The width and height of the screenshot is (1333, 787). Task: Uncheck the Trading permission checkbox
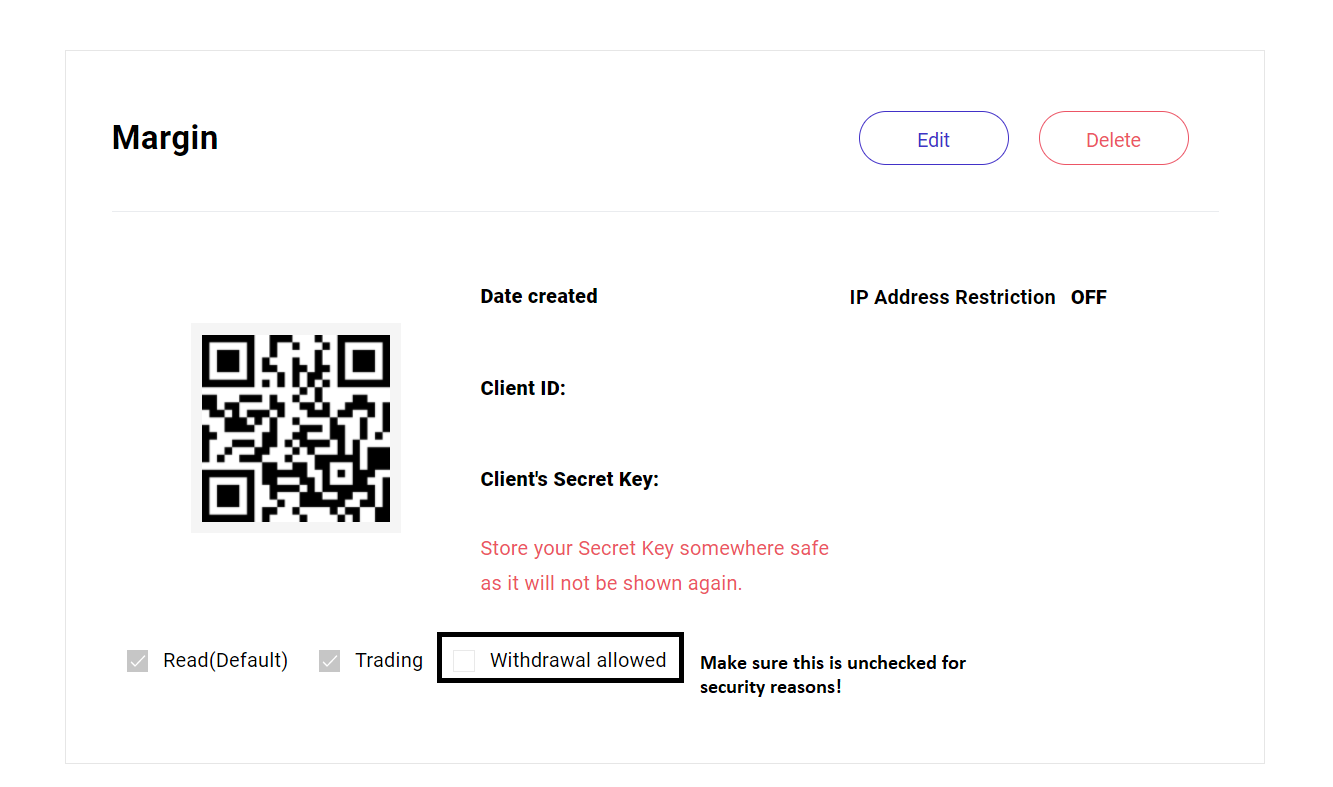click(329, 661)
